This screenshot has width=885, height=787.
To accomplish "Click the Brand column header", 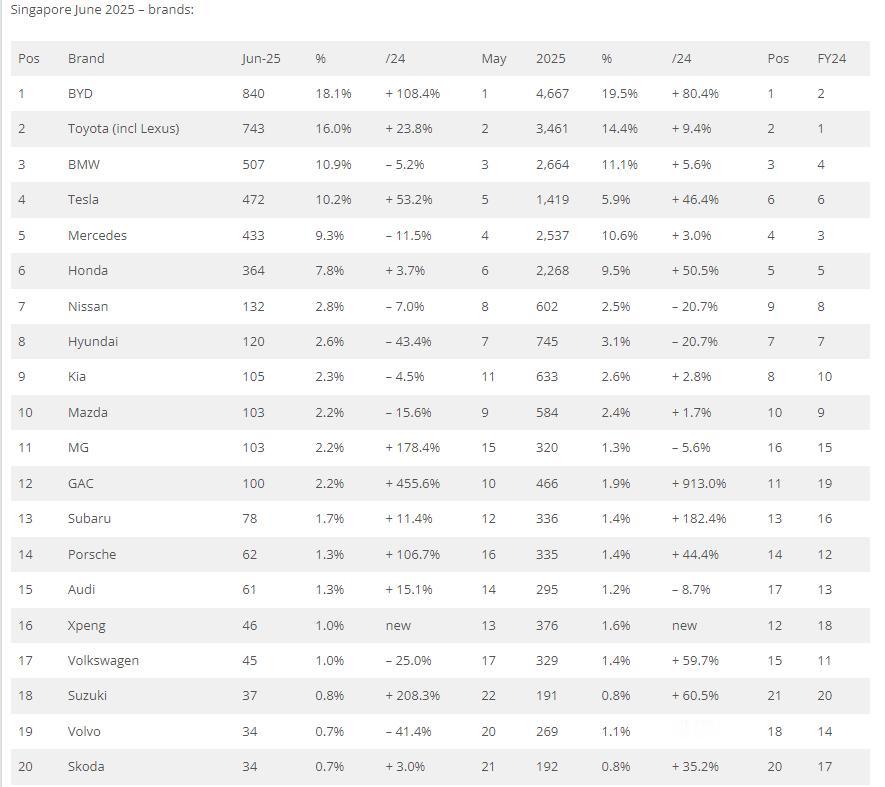I will coord(86,58).
